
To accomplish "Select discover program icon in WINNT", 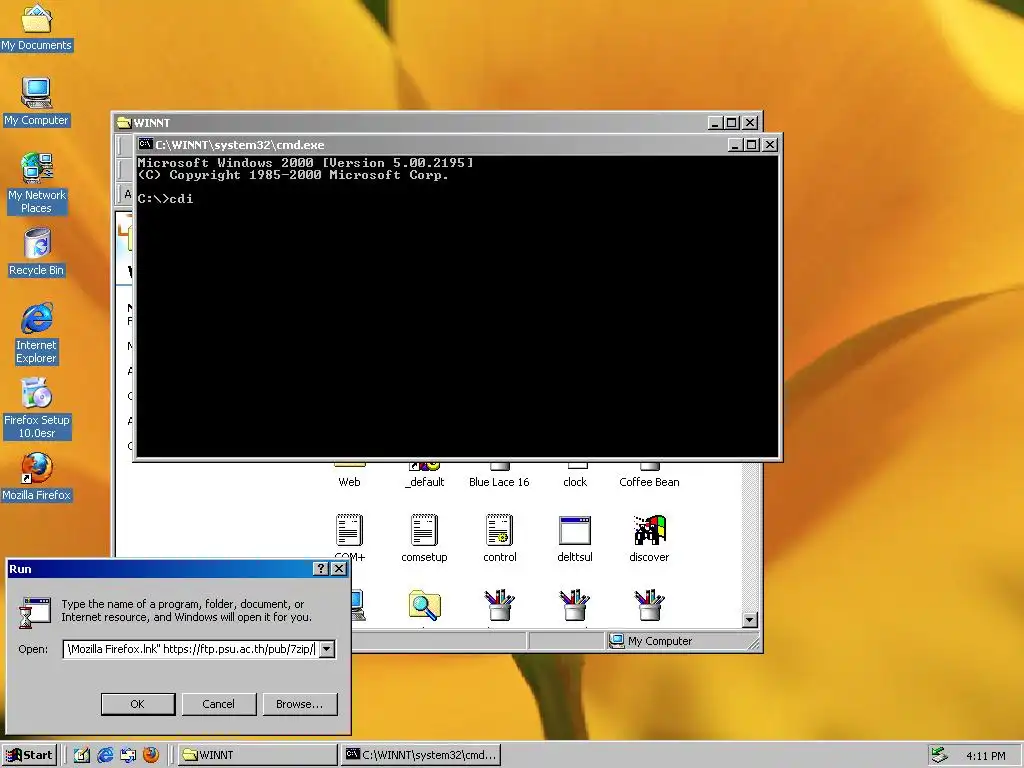I will point(649,538).
